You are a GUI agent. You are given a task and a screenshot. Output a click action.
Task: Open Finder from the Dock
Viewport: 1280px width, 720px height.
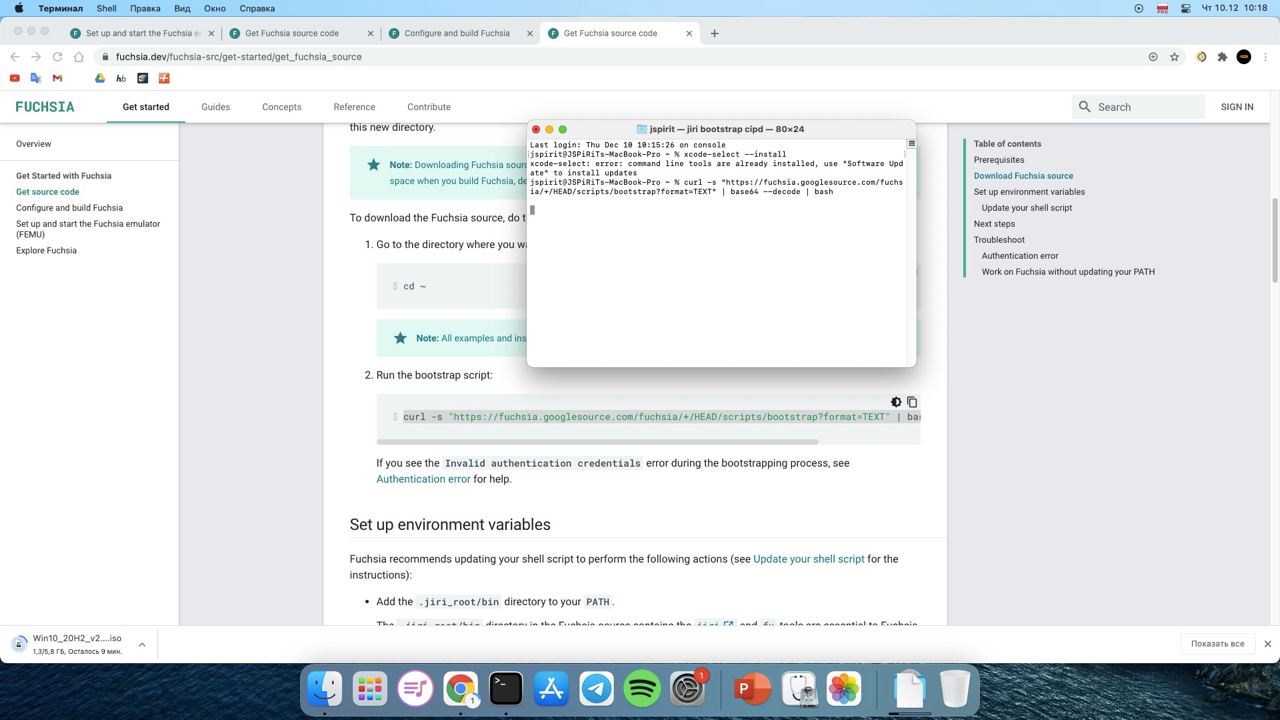tap(324, 688)
